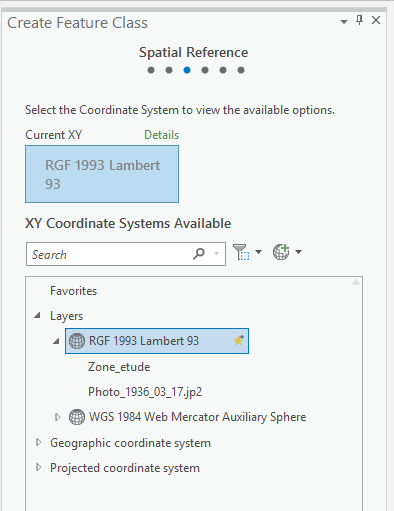Collapse the Layers tree node
394x511 pixels.
pos(38,315)
